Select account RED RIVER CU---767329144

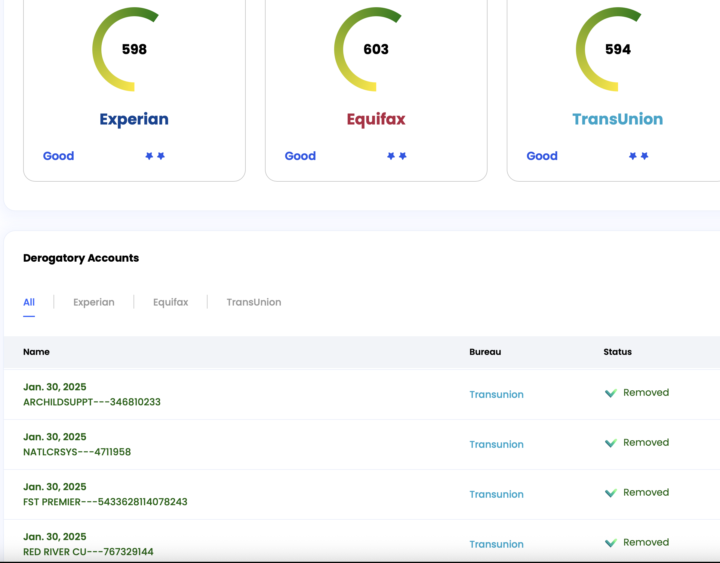pyautogui.click(x=88, y=552)
